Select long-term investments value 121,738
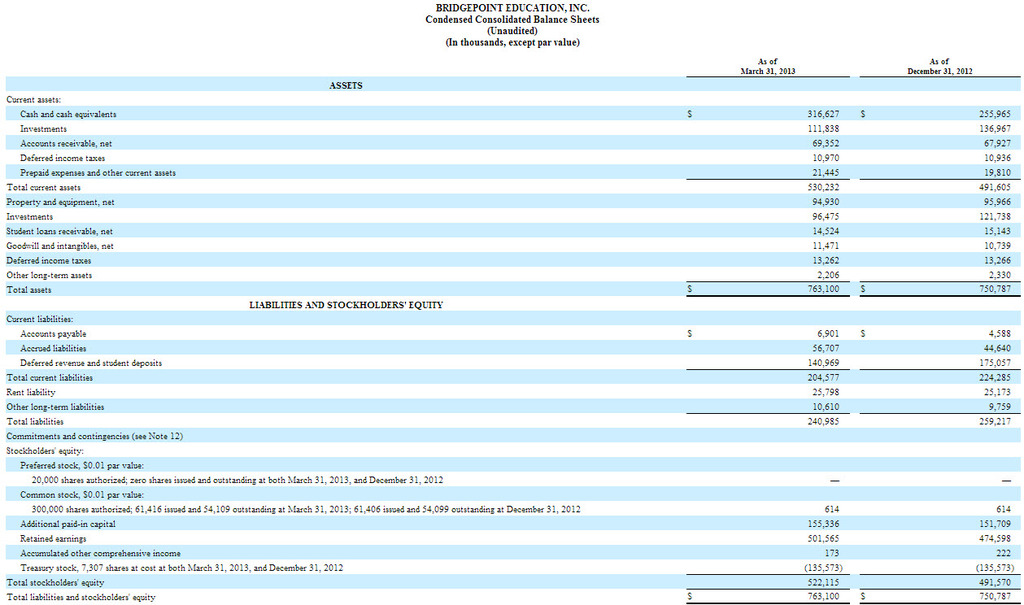Screen dimensions: 1024x605 pos(995,217)
